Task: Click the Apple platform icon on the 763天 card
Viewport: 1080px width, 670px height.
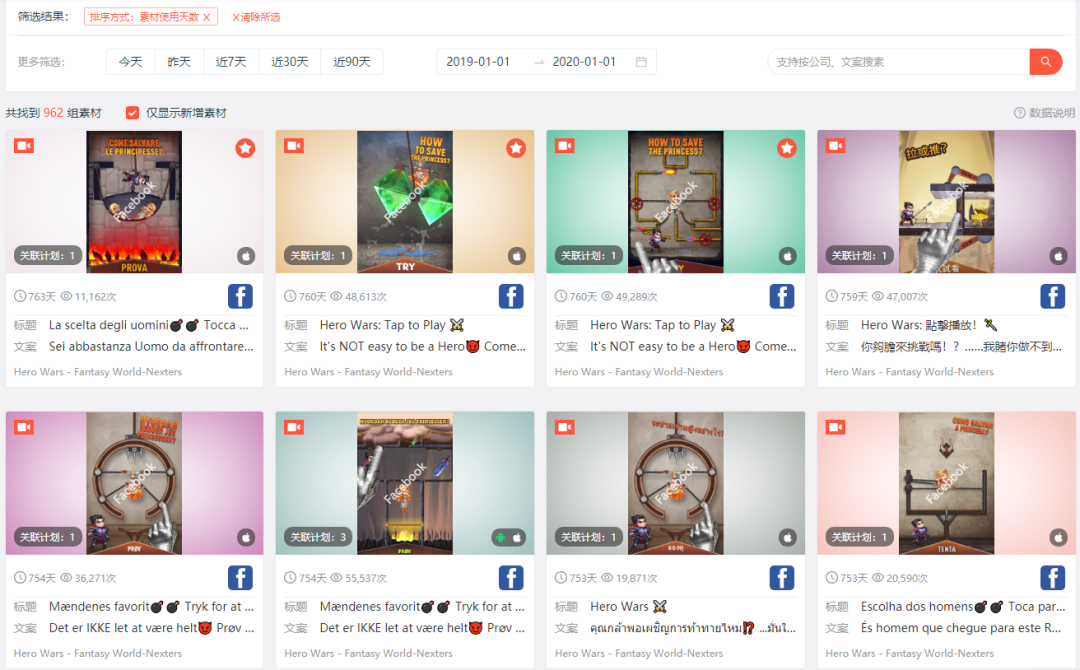Action: click(x=246, y=256)
